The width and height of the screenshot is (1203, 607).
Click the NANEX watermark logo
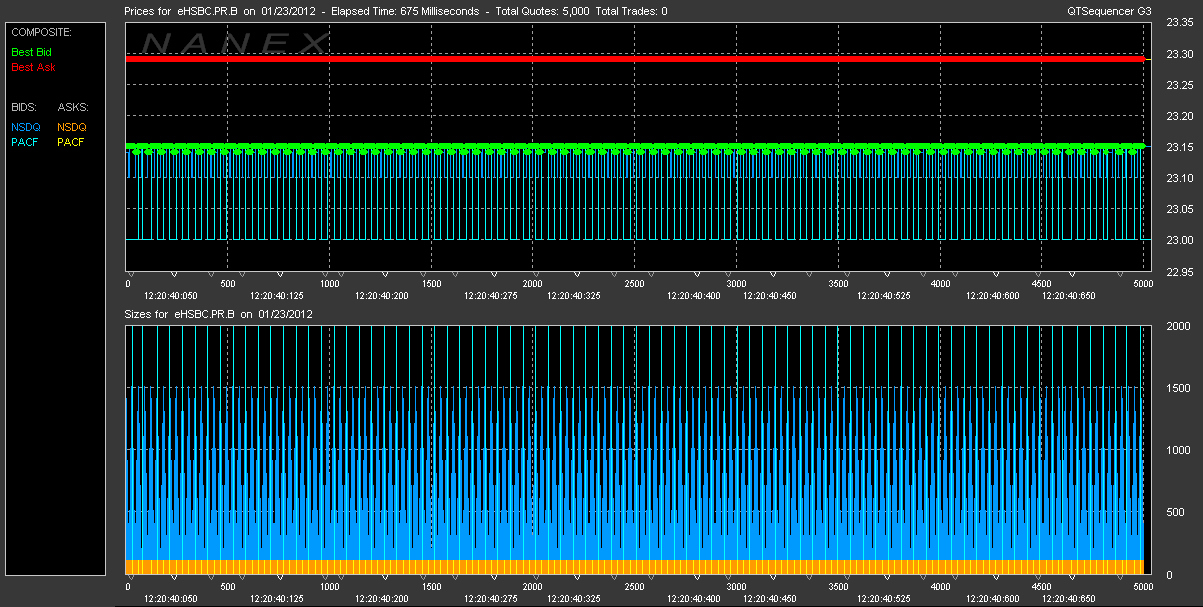click(234, 43)
